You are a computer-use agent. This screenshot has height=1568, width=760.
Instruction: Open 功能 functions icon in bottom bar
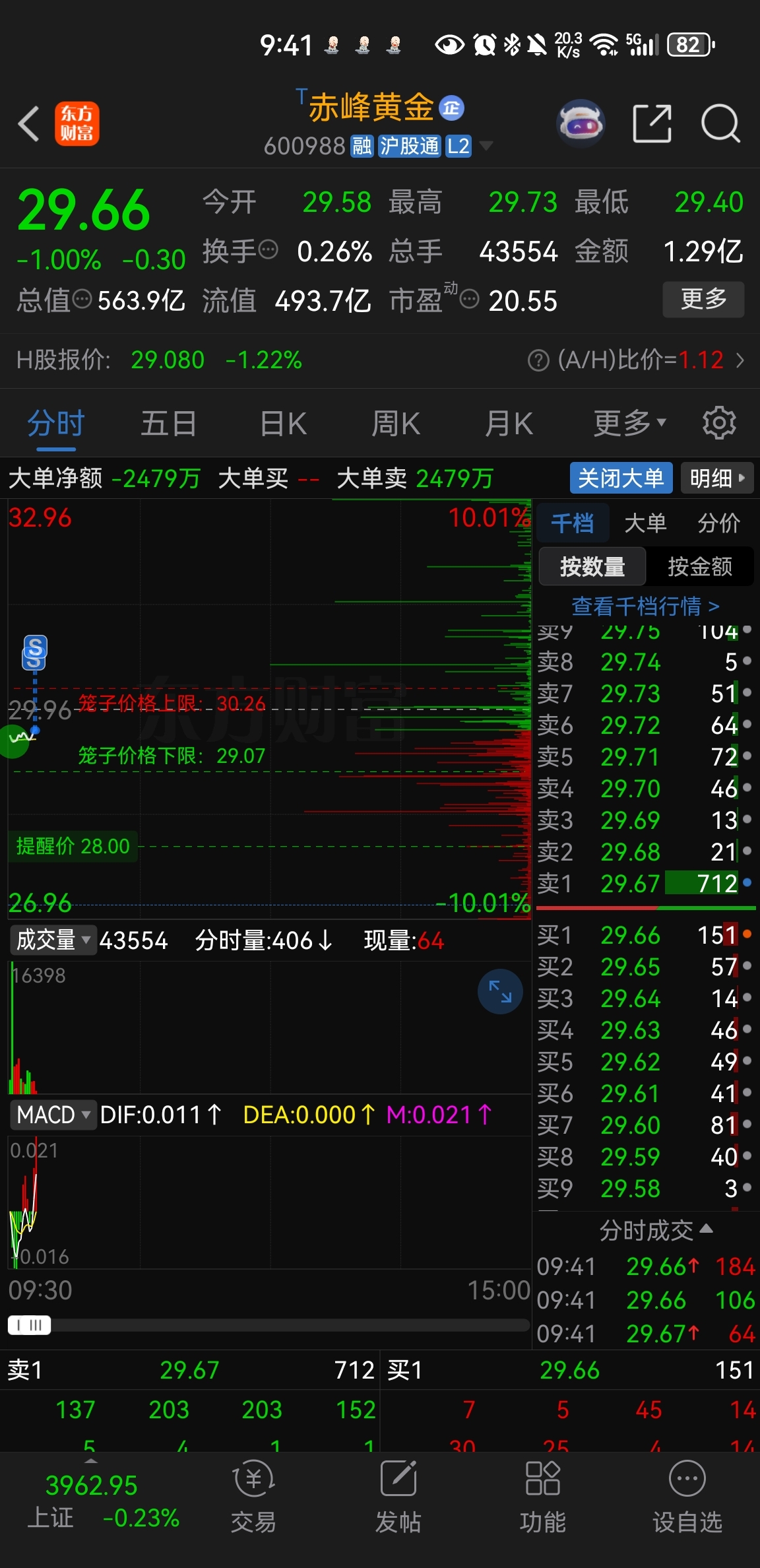pos(542,1497)
